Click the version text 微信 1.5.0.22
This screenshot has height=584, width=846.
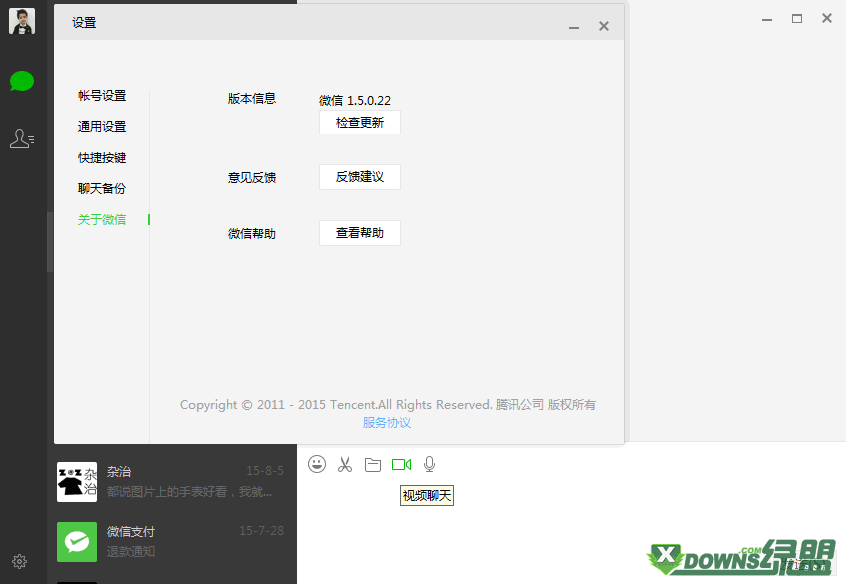click(x=354, y=100)
